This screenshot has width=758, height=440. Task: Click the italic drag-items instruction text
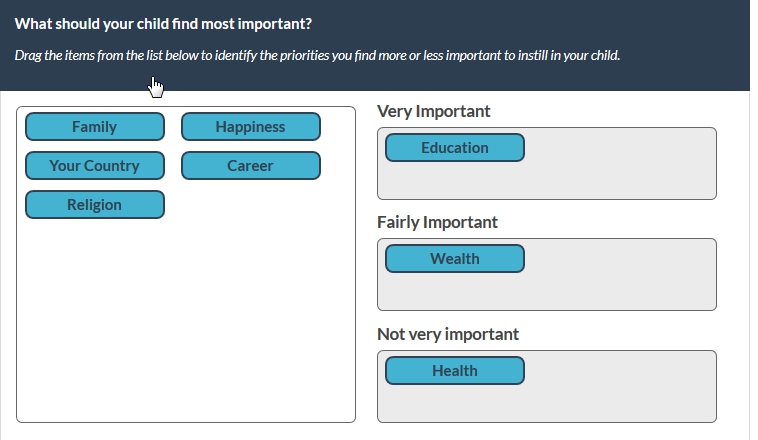317,55
